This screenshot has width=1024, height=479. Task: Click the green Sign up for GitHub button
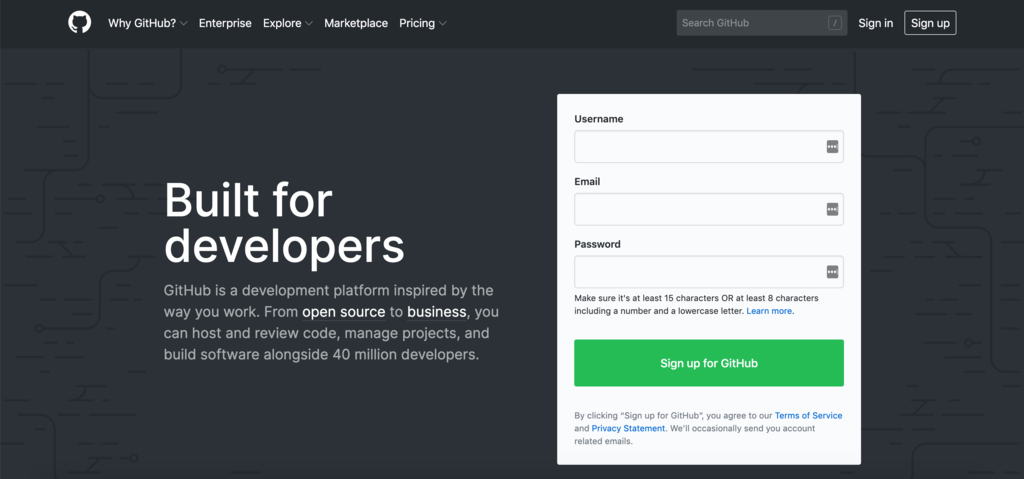709,363
